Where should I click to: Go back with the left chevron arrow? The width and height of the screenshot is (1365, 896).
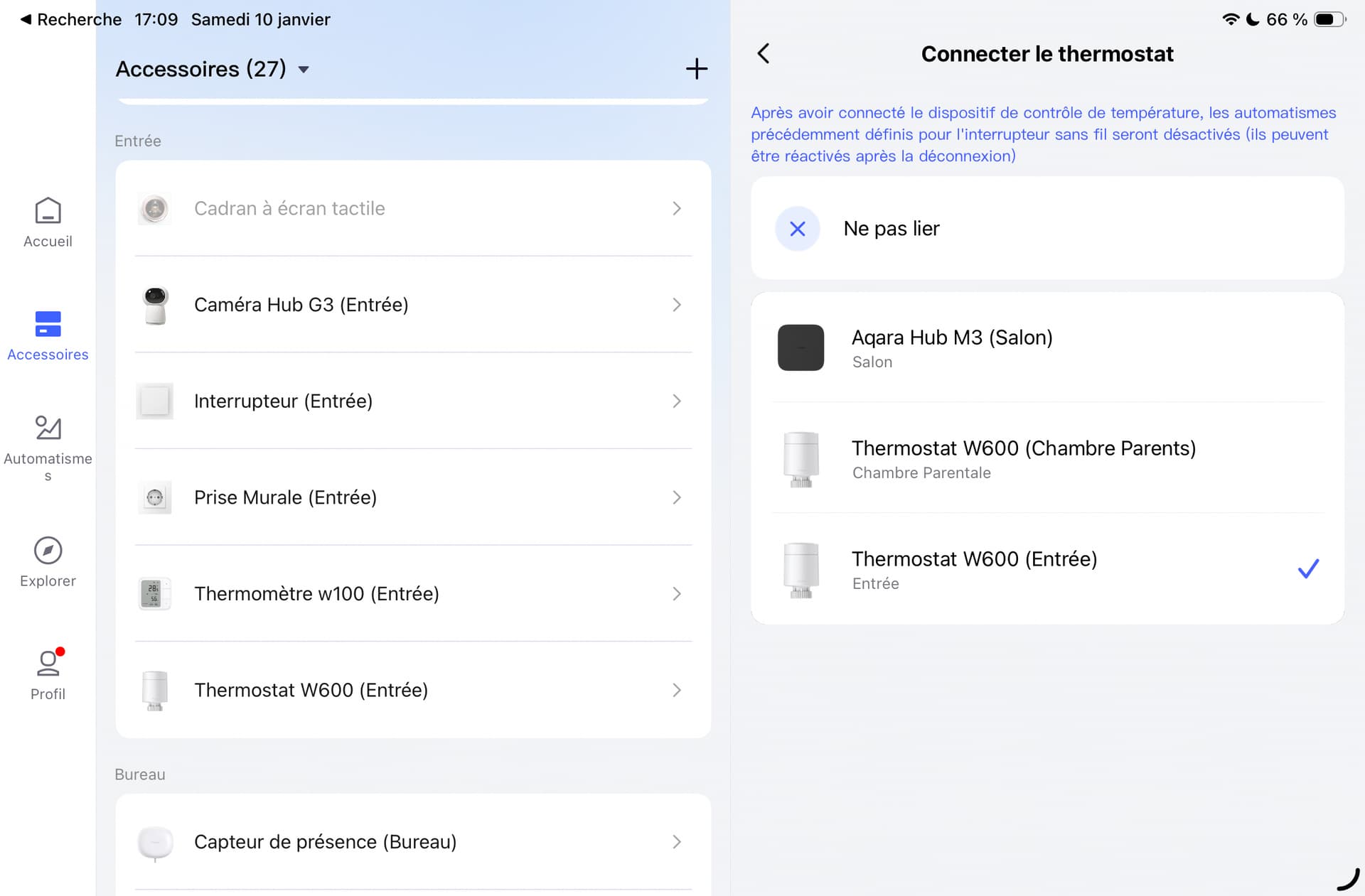(764, 53)
